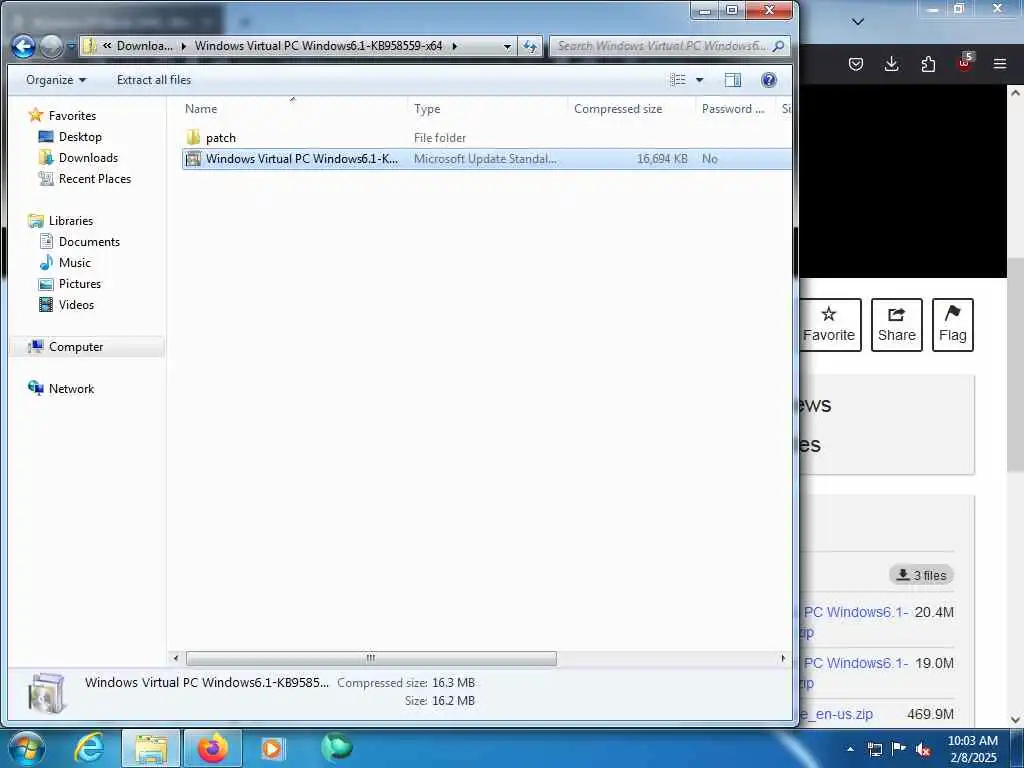Screen dimensions: 1024x768
Task: Click the Change your view icon
Action: 678,80
